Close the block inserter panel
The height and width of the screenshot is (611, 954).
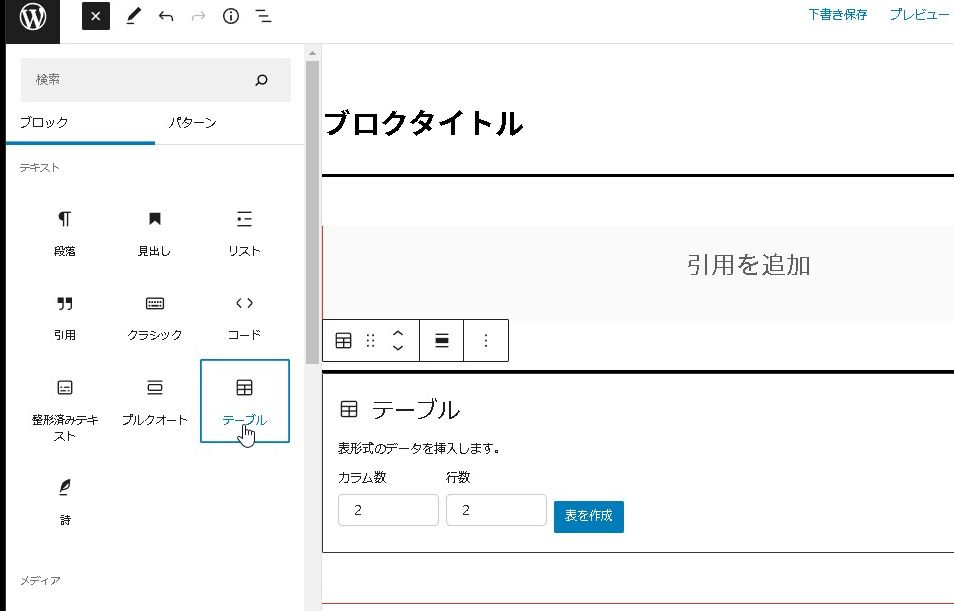95,17
